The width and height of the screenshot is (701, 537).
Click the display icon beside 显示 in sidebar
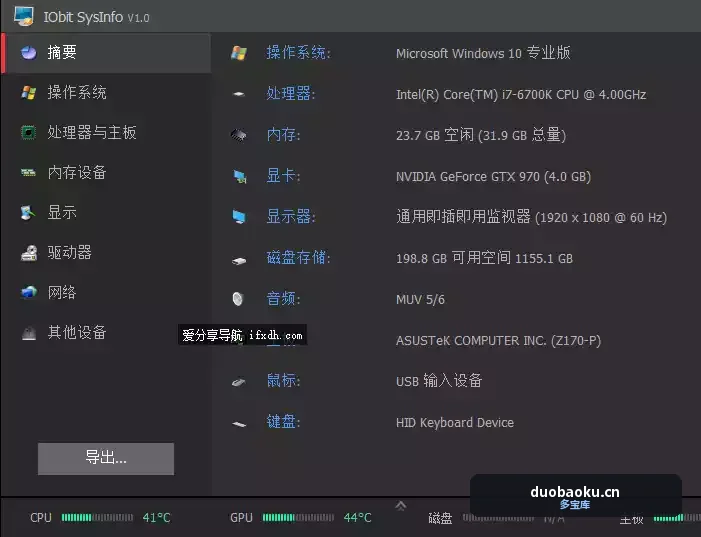coord(28,212)
